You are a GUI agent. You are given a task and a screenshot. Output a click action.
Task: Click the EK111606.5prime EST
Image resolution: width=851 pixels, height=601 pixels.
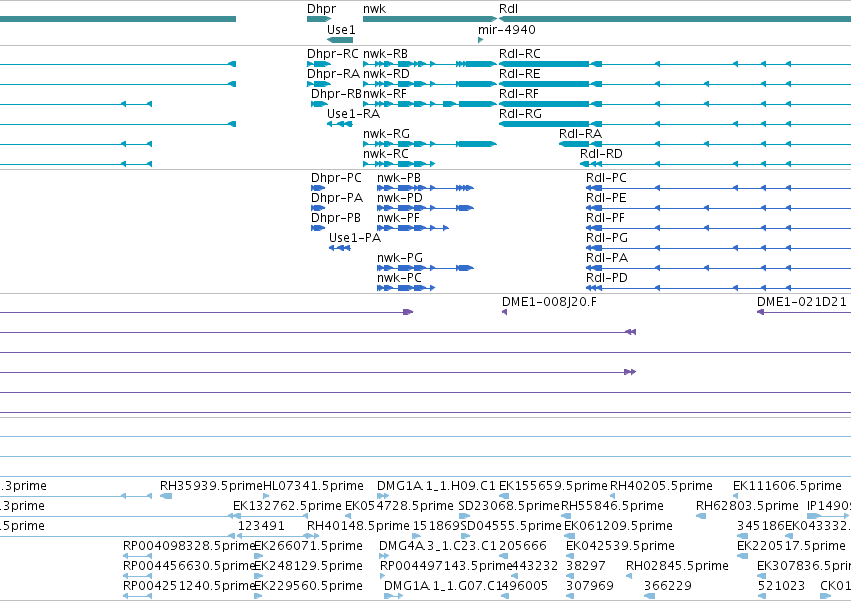[x=736, y=496]
